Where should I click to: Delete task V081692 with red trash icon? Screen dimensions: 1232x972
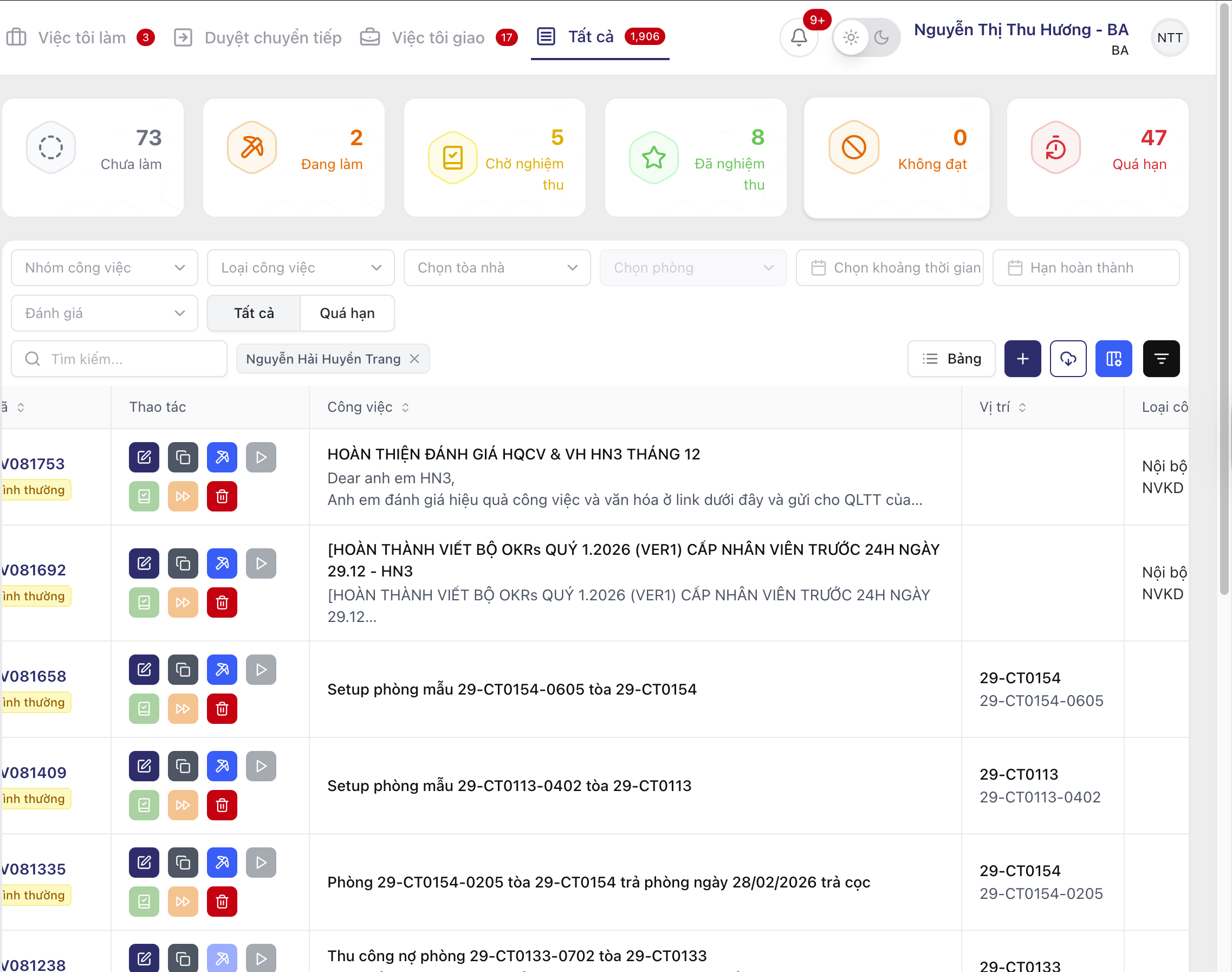tap(222, 602)
